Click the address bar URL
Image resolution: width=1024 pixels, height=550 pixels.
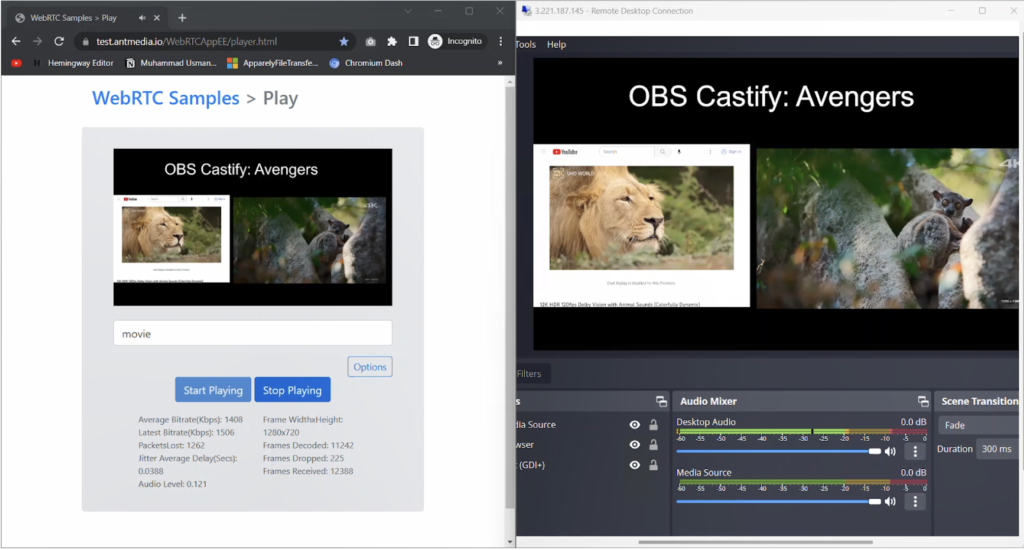click(x=187, y=41)
